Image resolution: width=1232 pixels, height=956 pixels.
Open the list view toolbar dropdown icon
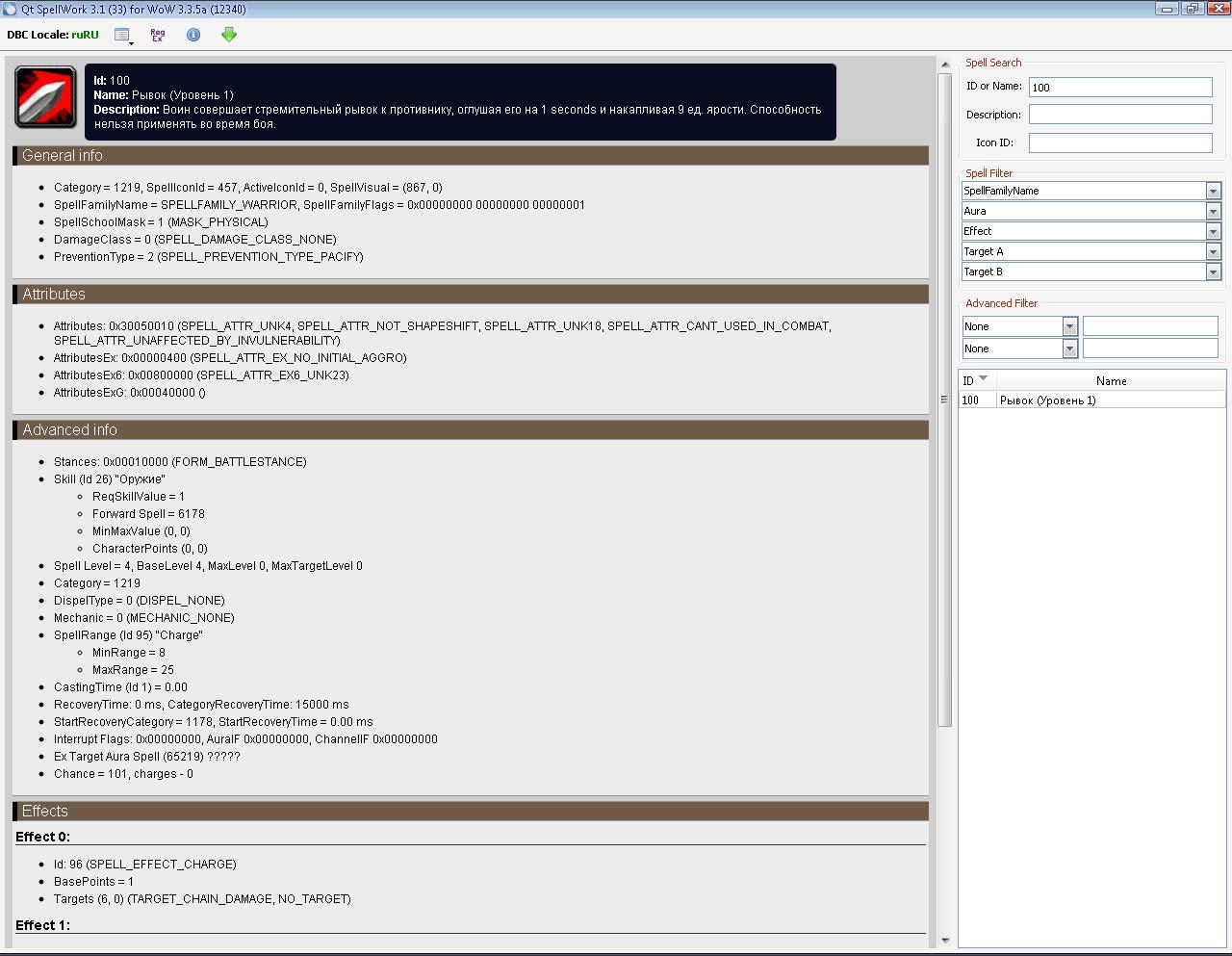123,36
